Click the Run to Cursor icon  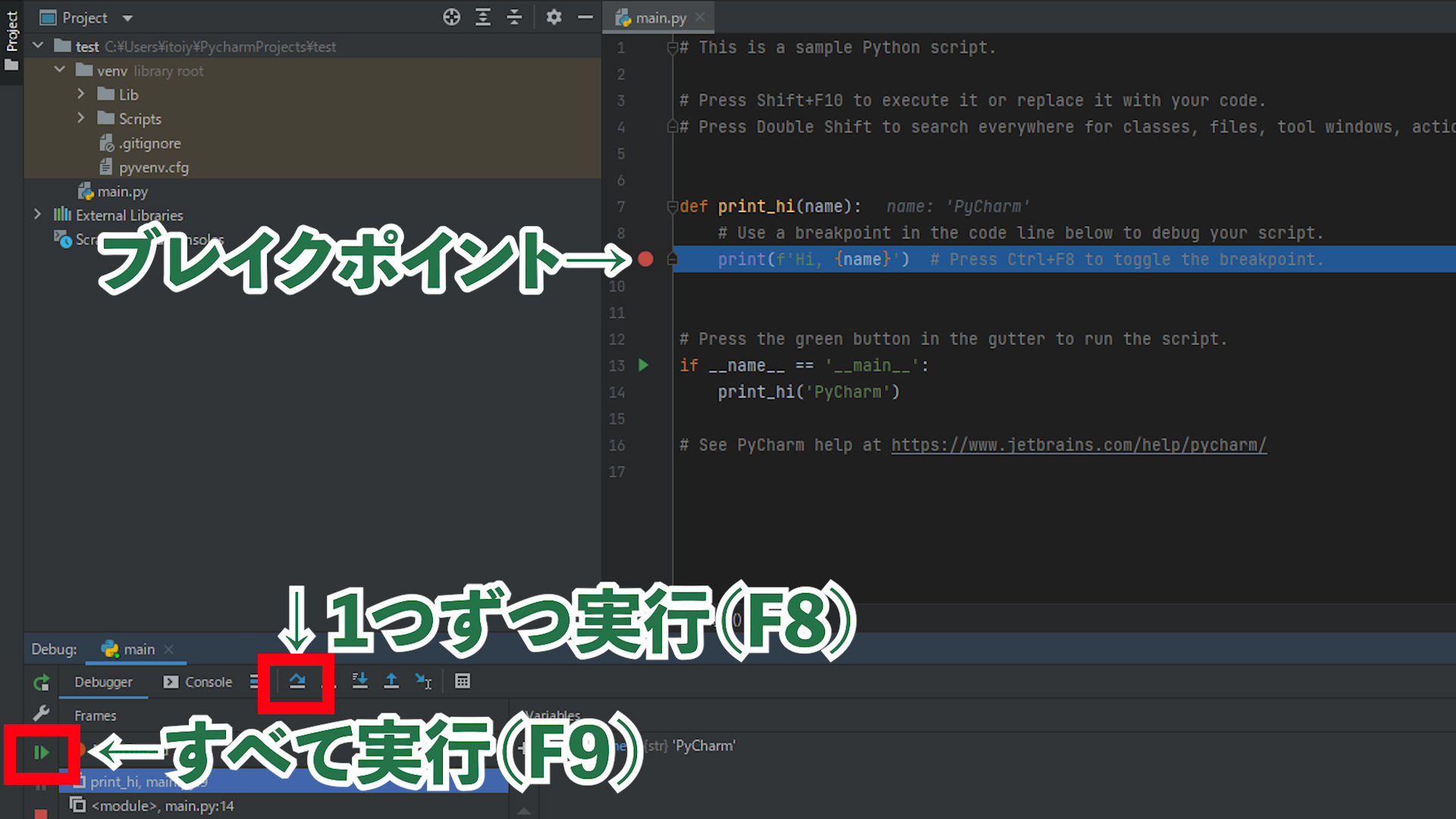423,681
